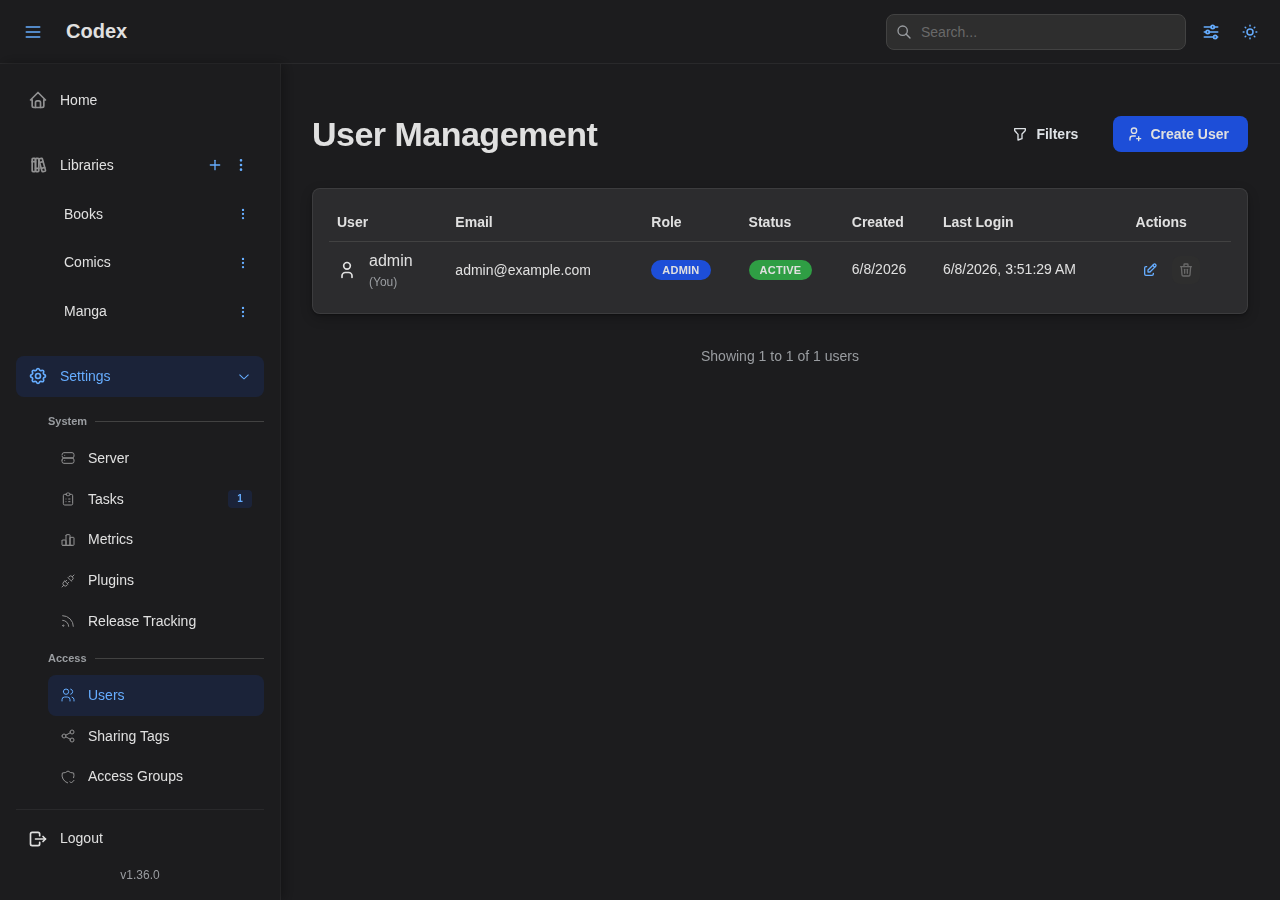
Task: Open the Metrics page
Action: click(156, 539)
